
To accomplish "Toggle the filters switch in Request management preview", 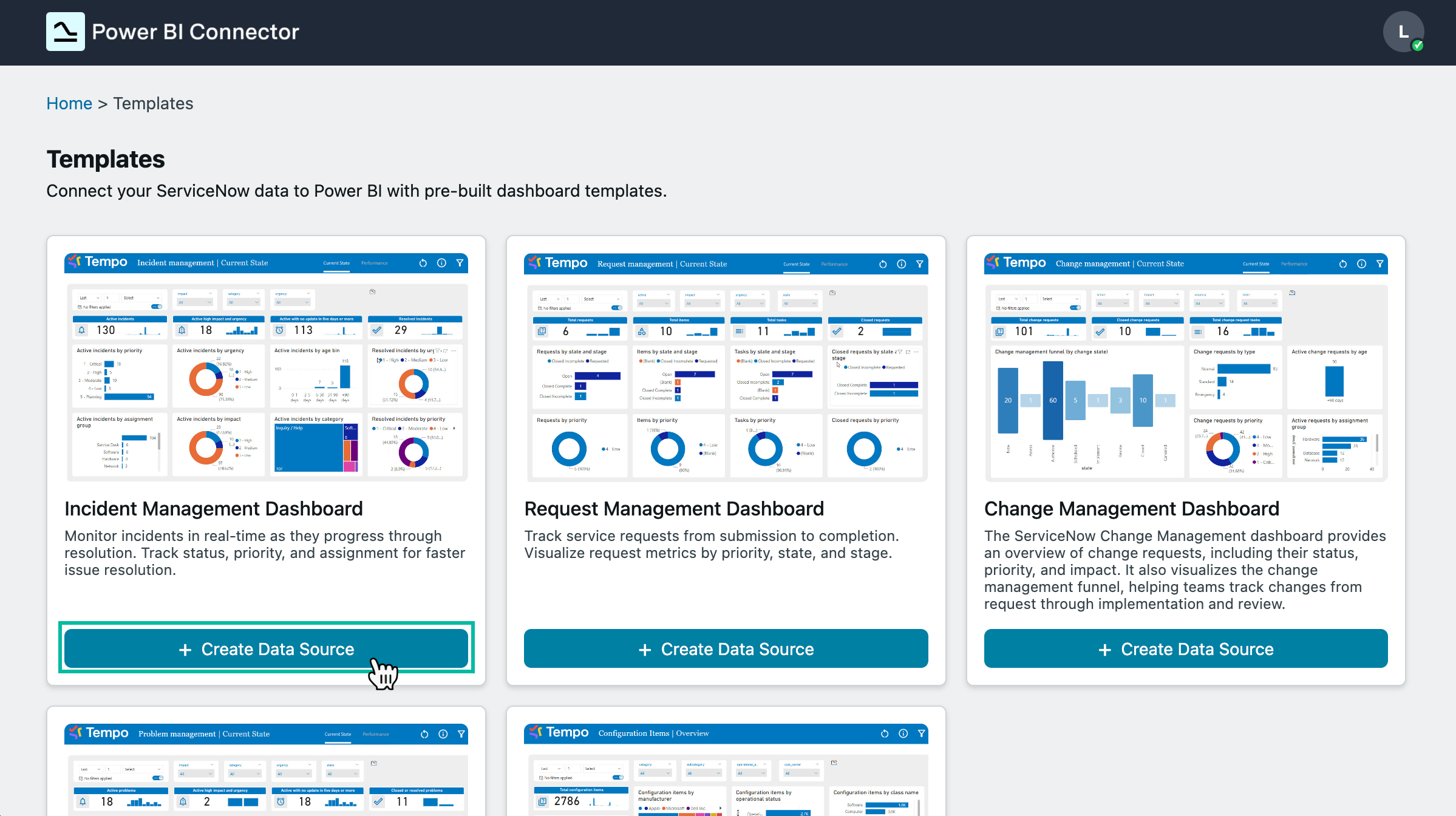I will tap(616, 308).
